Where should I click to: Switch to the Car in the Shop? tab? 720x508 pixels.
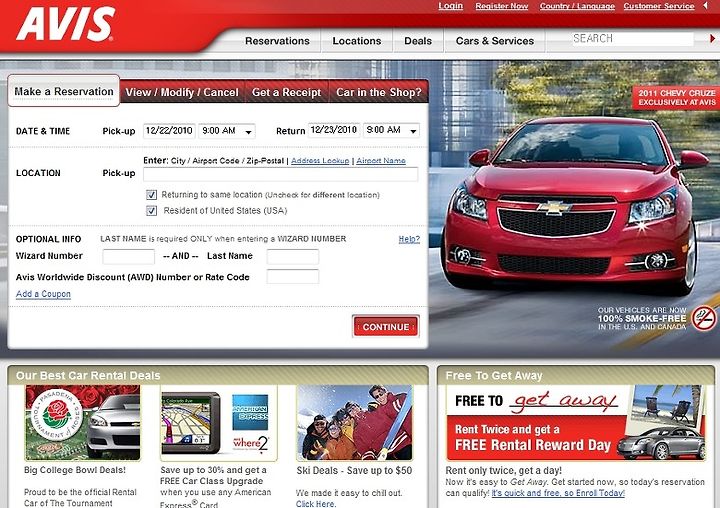coord(378,92)
